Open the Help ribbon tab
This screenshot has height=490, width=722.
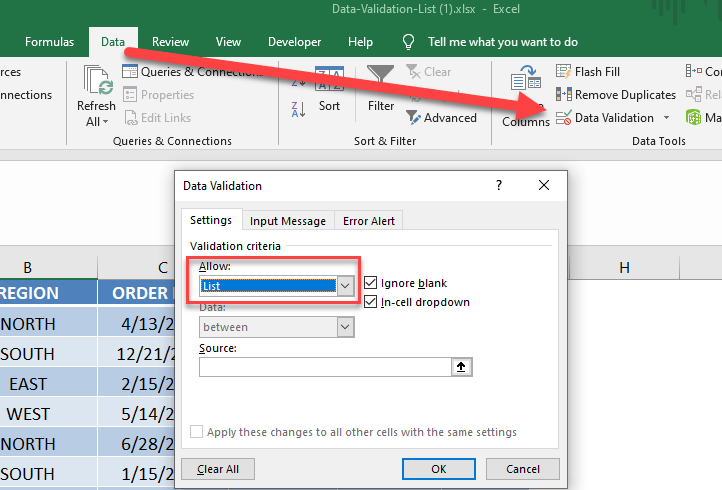point(360,42)
